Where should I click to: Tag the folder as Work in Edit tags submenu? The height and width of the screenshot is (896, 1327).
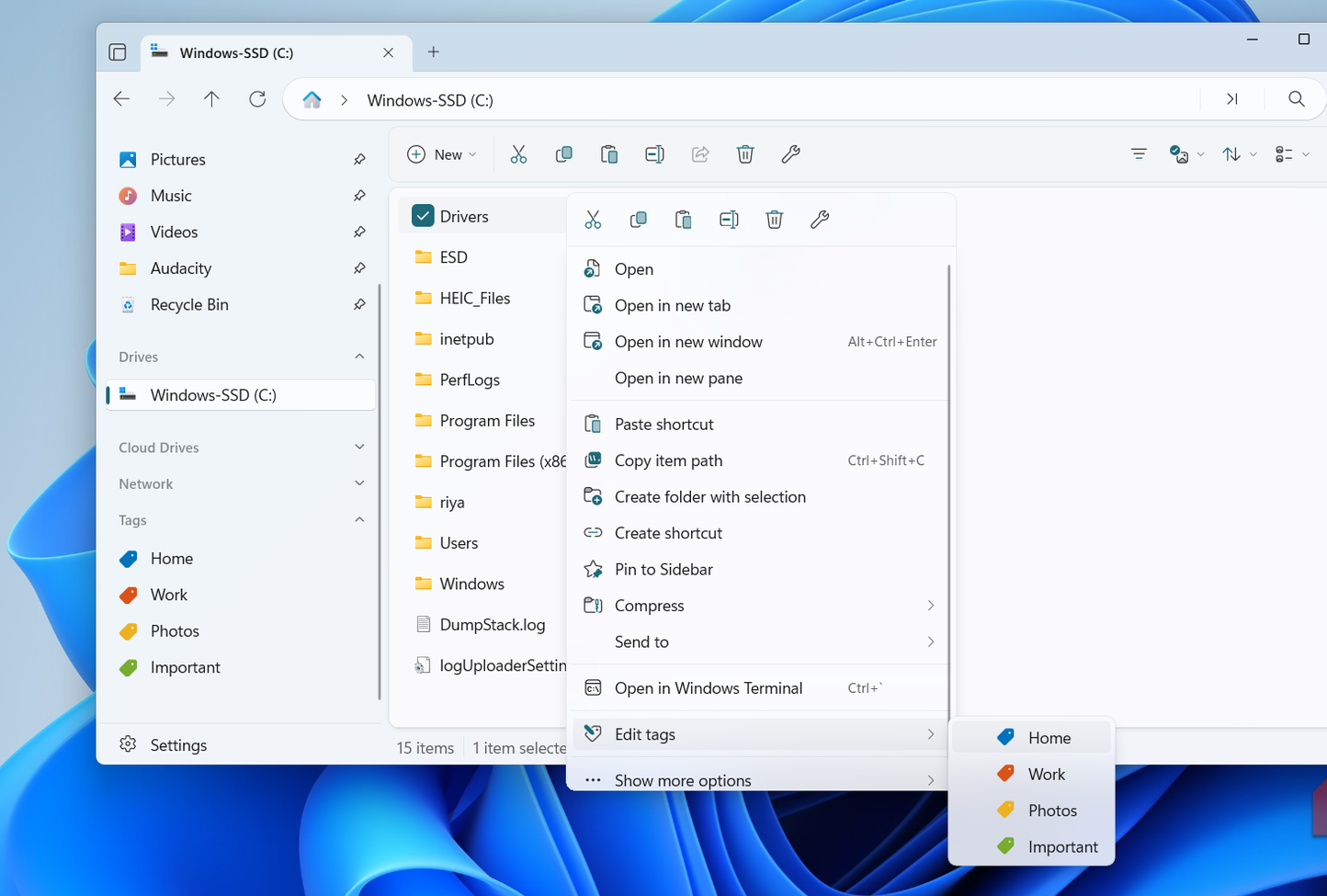coord(1046,773)
